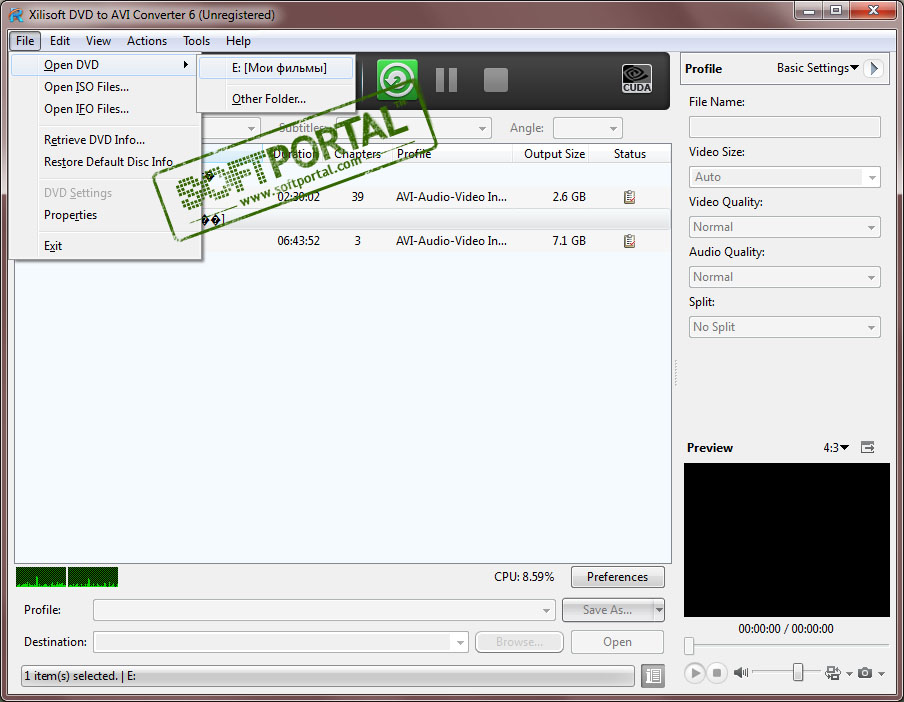Click the preview Stop button
The image size is (904, 702).
[717, 673]
